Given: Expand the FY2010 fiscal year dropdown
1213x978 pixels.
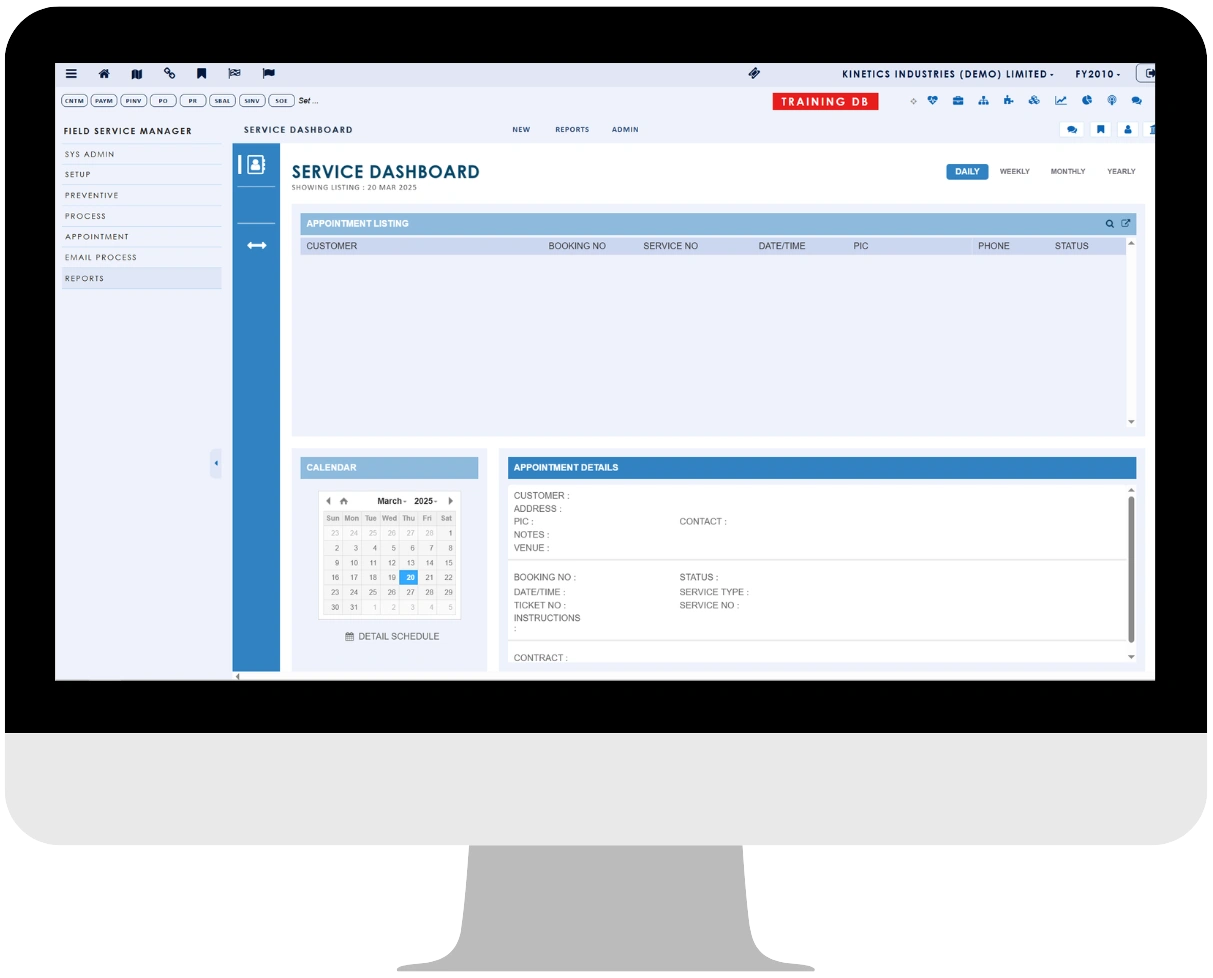Looking at the screenshot, I should pyautogui.click(x=1098, y=74).
